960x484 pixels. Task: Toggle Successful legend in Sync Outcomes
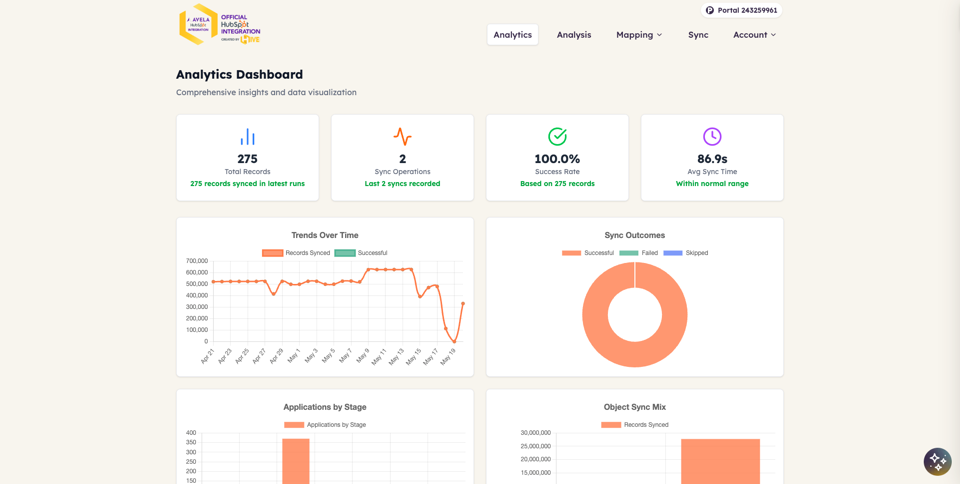(x=588, y=253)
